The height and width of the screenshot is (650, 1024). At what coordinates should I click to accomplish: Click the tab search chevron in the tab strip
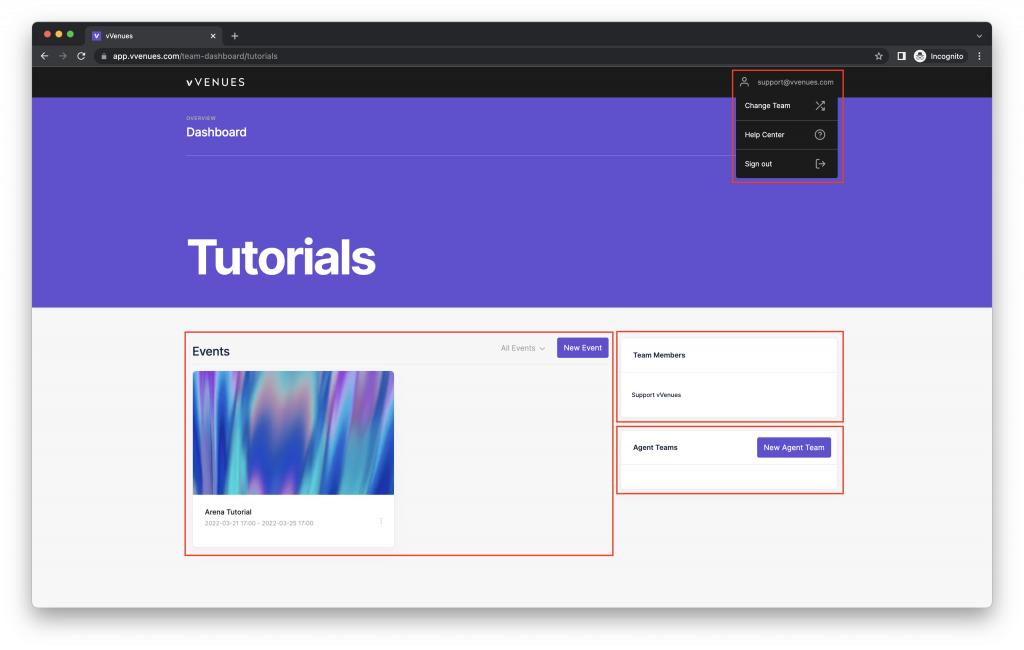[979, 36]
